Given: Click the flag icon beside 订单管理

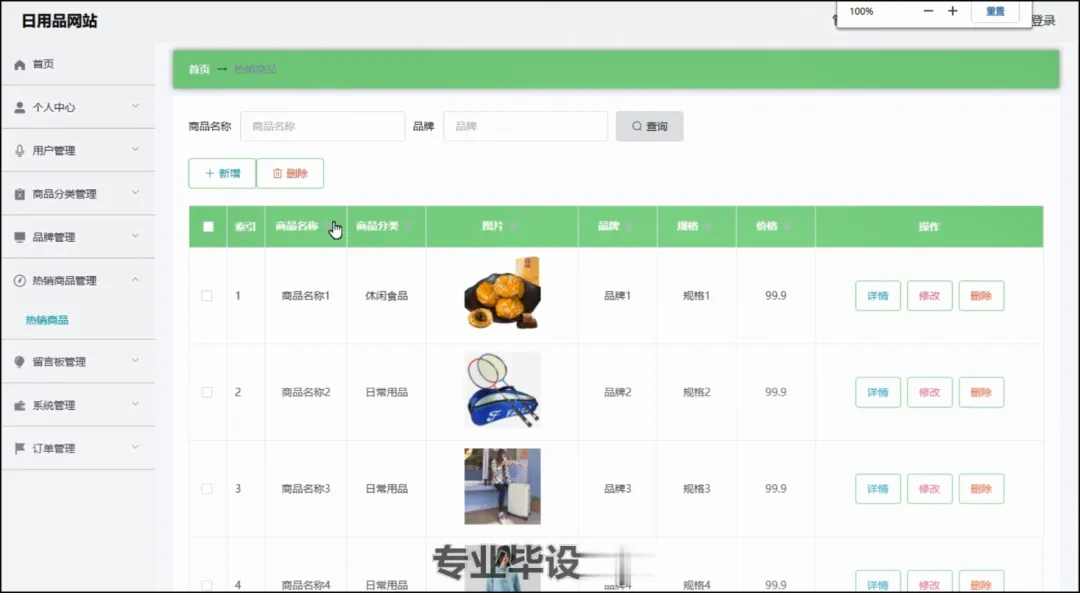Looking at the screenshot, I should [19, 448].
